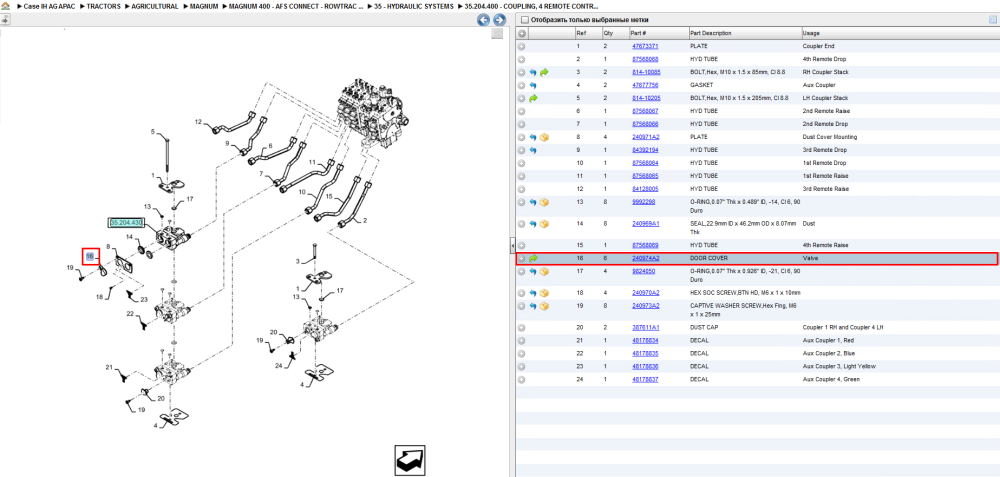Viewport: 1000px width, 477px height.
Task: Sort by the 'Usage' column header
Action: (811, 33)
